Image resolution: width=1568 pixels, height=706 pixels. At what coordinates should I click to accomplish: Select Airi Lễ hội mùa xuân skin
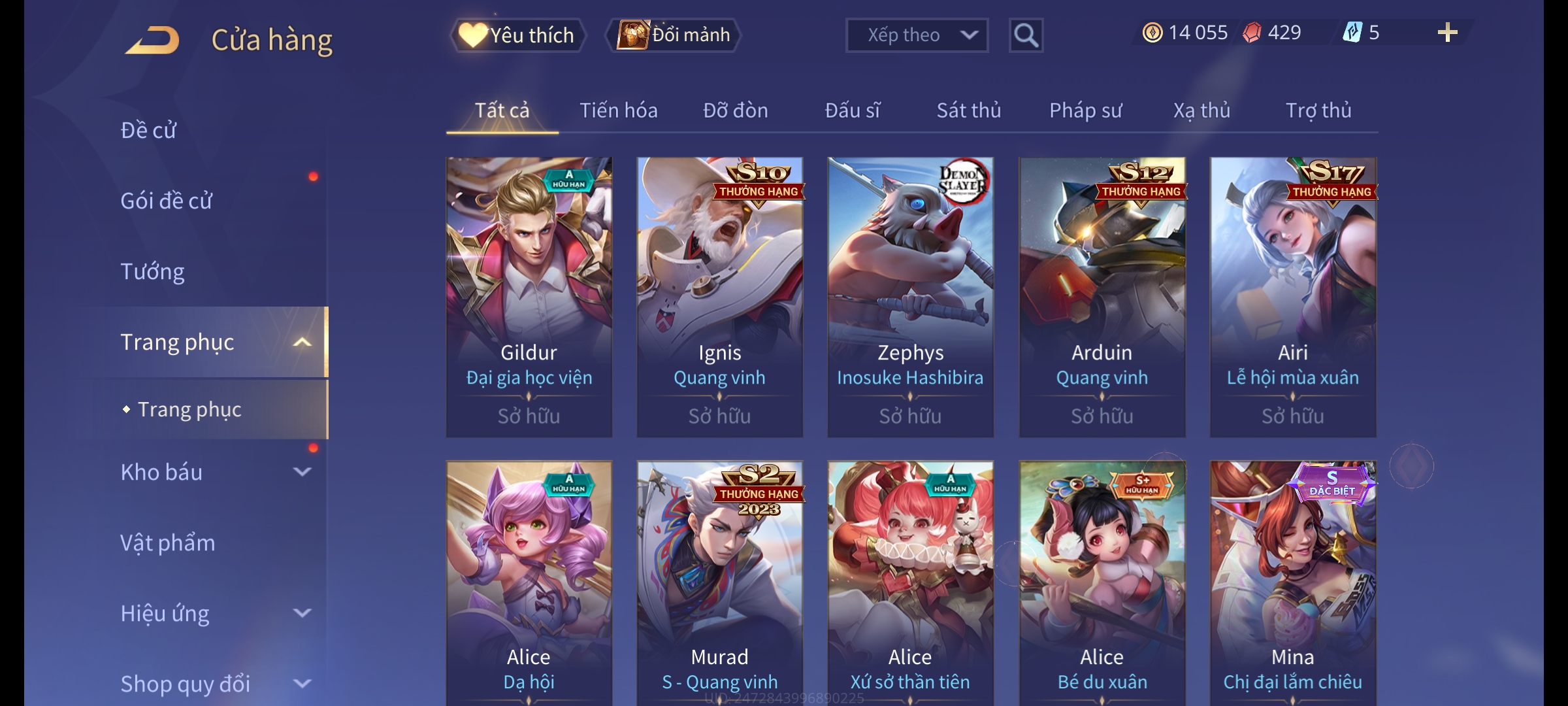click(1293, 297)
